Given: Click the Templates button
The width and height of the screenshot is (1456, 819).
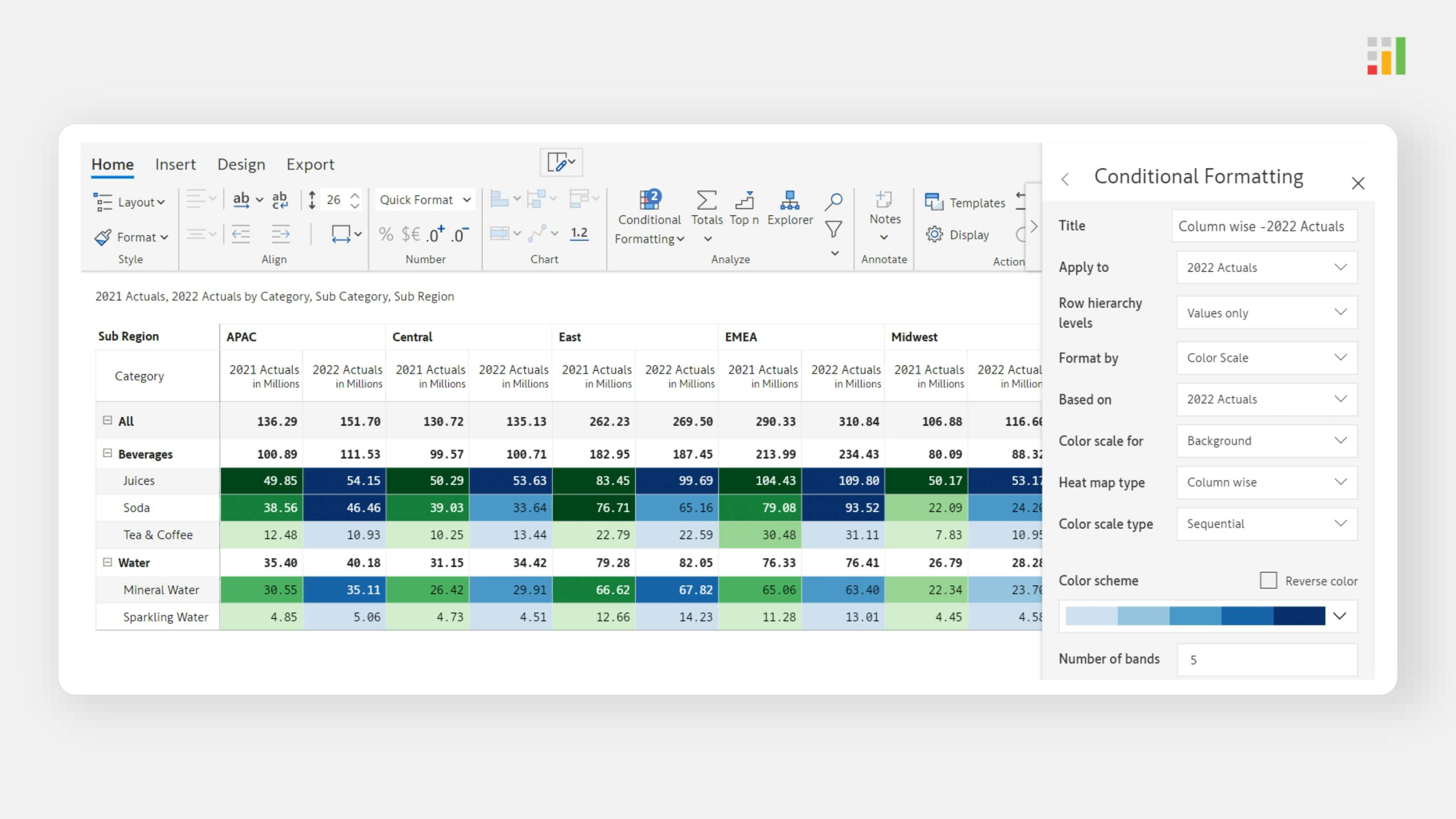Looking at the screenshot, I should click(965, 202).
